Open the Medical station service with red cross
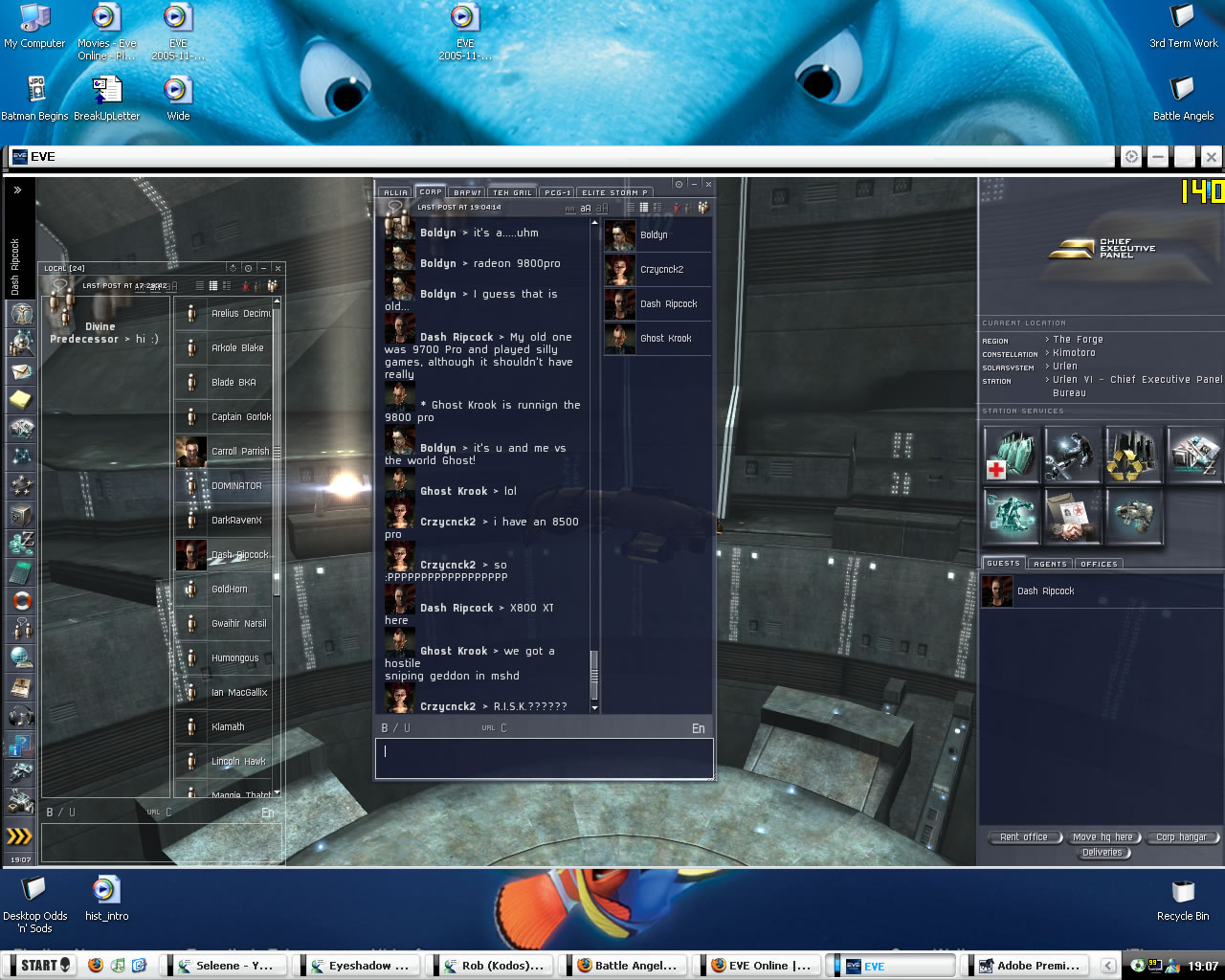Viewport: 1225px width, 980px height. (x=1011, y=454)
